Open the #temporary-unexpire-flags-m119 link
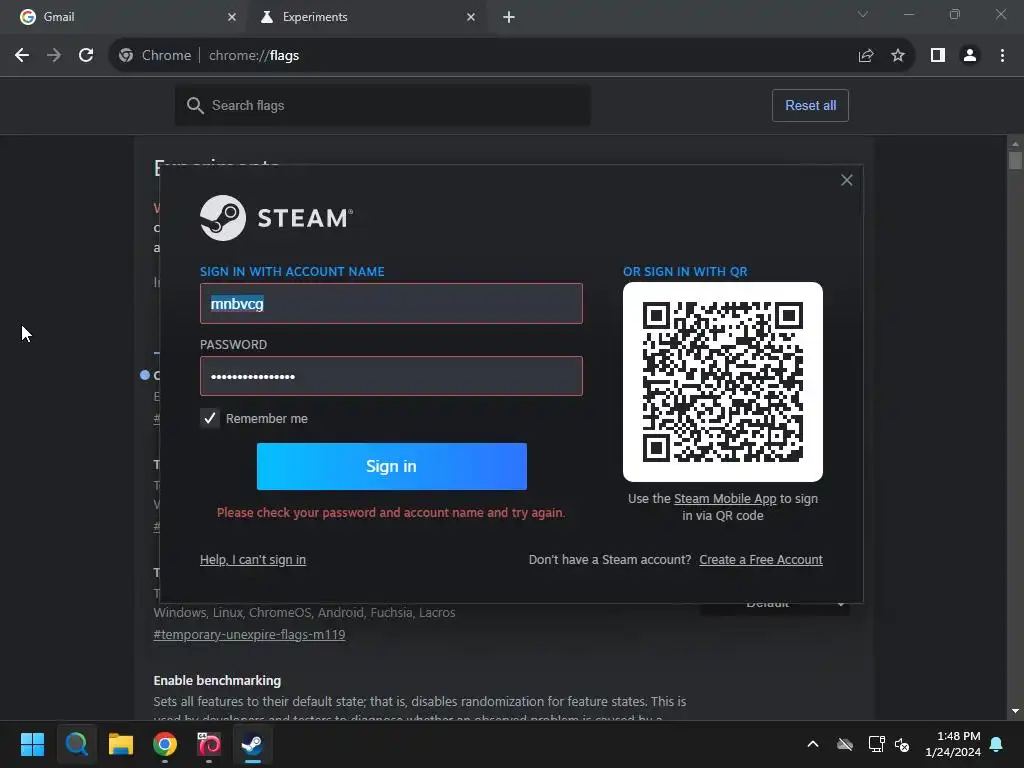Image resolution: width=1024 pixels, height=768 pixels. coord(249,634)
